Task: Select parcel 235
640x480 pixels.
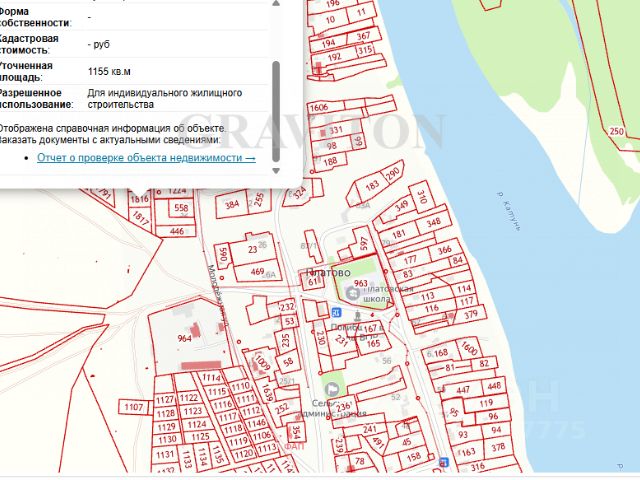Action: 286,340
